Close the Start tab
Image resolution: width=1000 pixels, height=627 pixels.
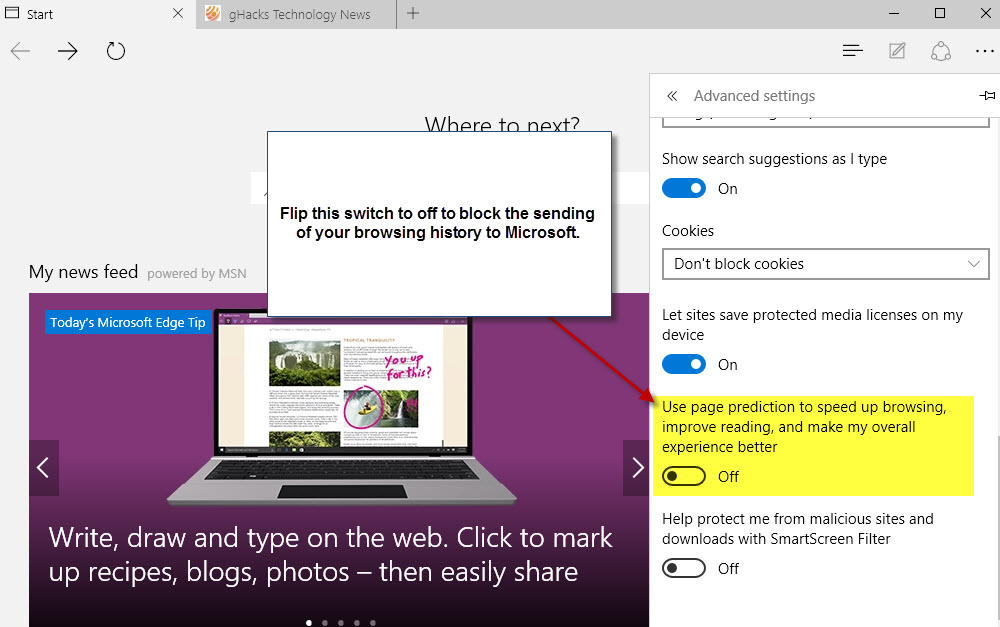pyautogui.click(x=178, y=13)
